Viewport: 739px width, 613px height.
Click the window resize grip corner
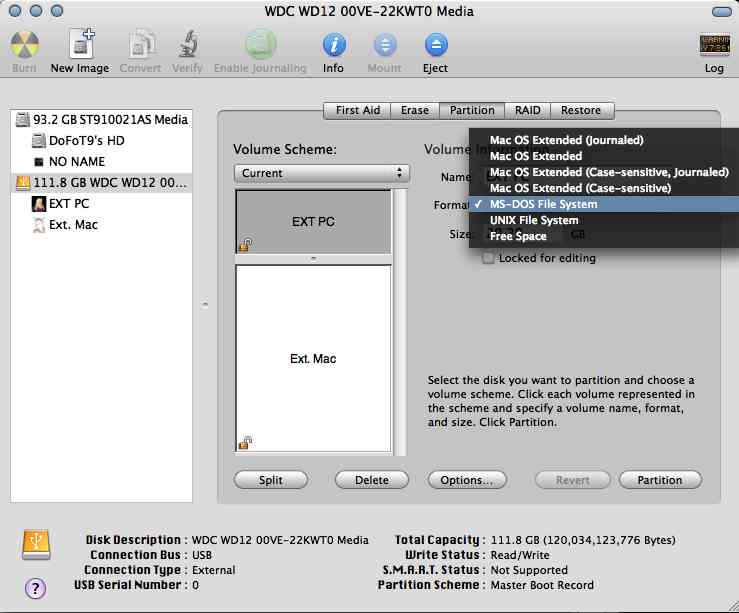pos(732,606)
